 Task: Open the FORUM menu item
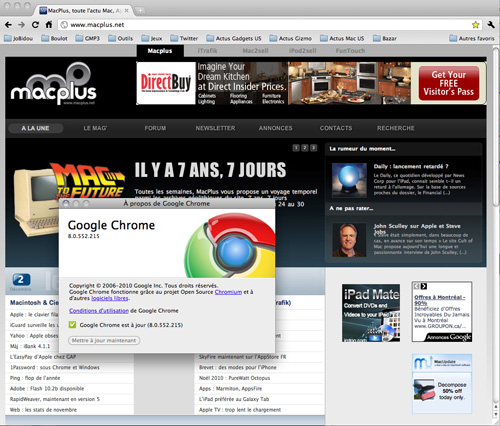pos(155,128)
